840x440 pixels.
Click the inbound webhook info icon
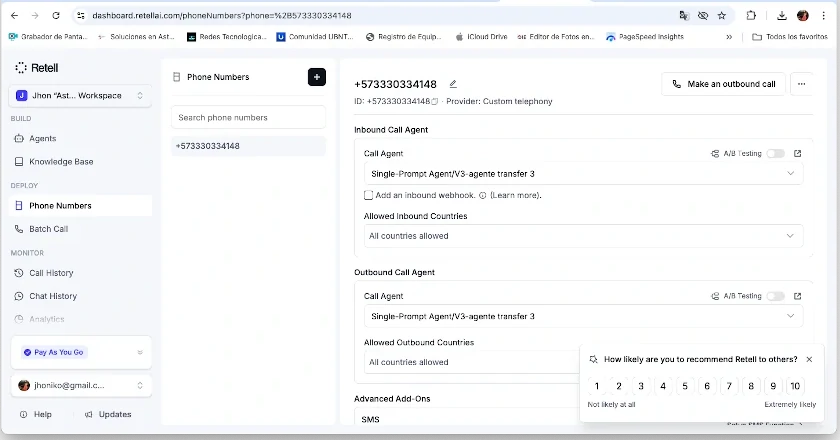click(x=482, y=196)
